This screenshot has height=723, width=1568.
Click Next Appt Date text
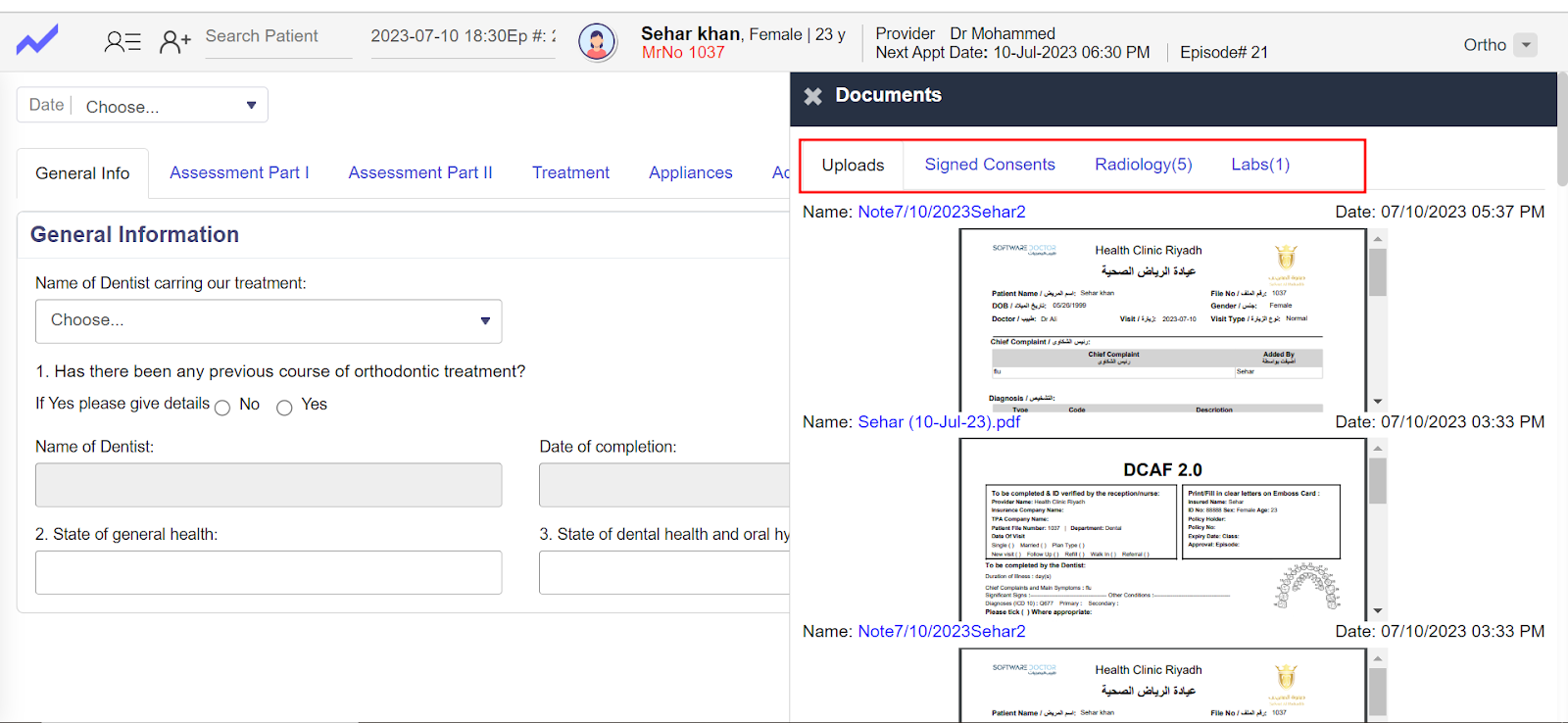point(1012,53)
